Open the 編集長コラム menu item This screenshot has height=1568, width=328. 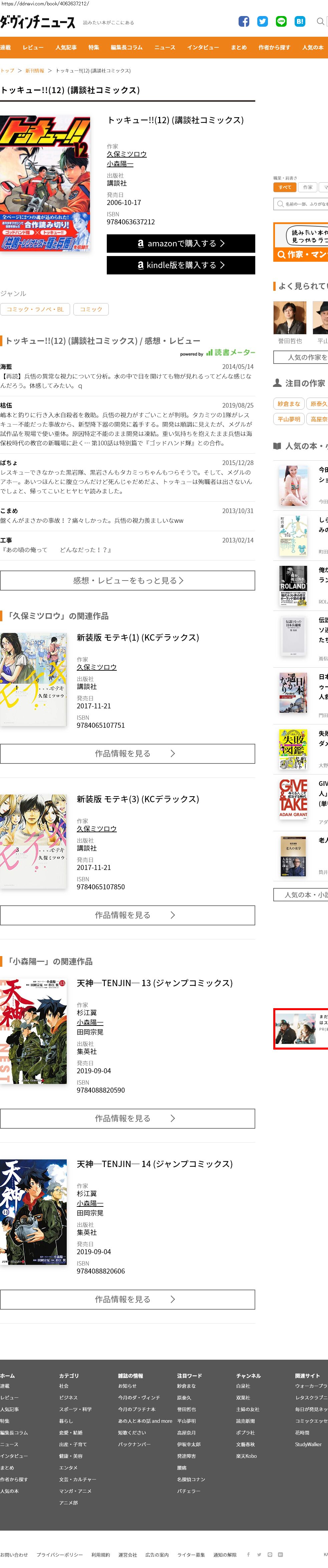126,47
